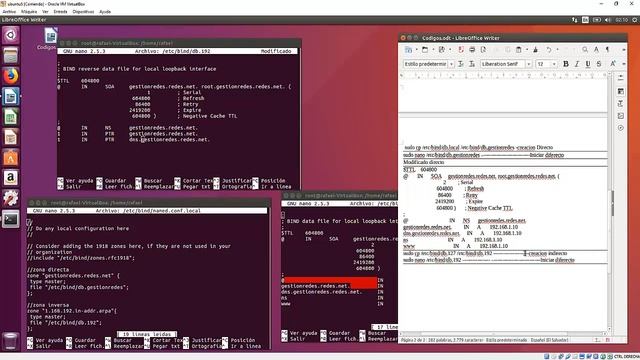Open Find & Replace magnifier icon

pos(585,50)
